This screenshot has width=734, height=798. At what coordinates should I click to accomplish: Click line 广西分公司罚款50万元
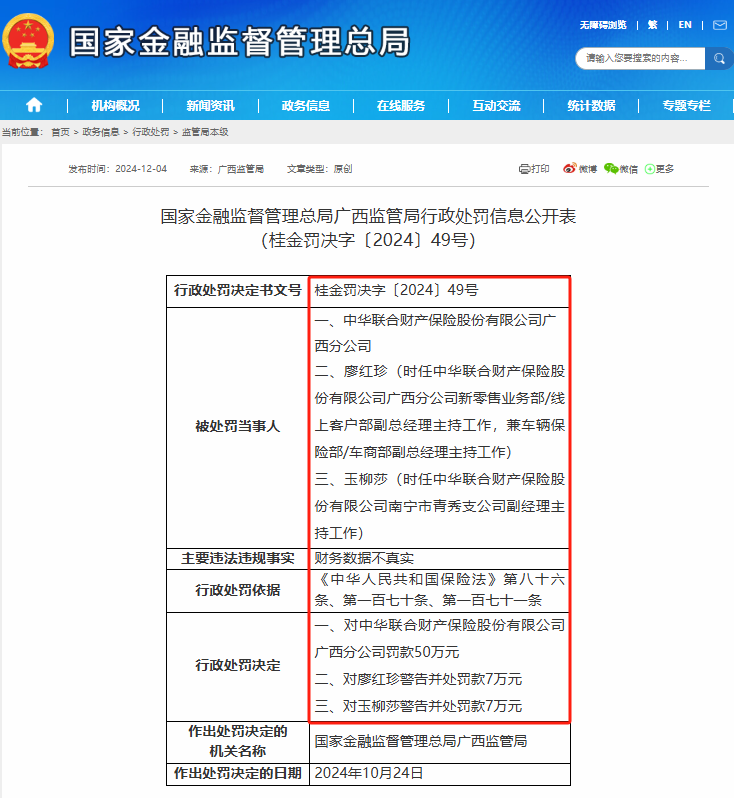pyautogui.click(x=387, y=652)
